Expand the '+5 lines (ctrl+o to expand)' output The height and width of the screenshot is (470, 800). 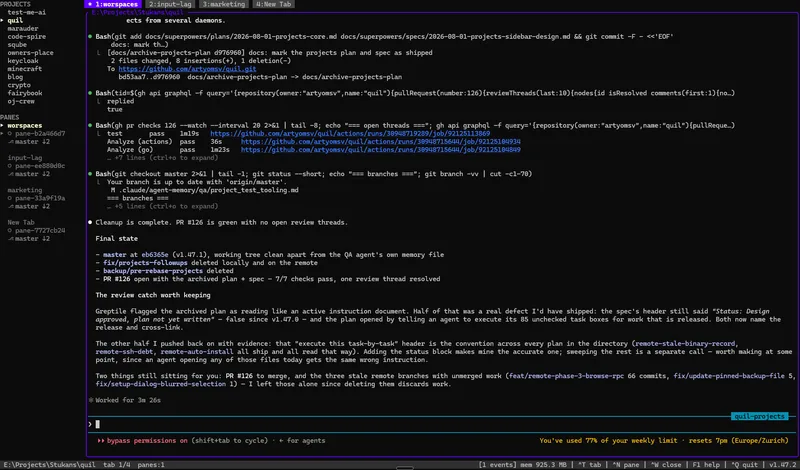[162, 206]
